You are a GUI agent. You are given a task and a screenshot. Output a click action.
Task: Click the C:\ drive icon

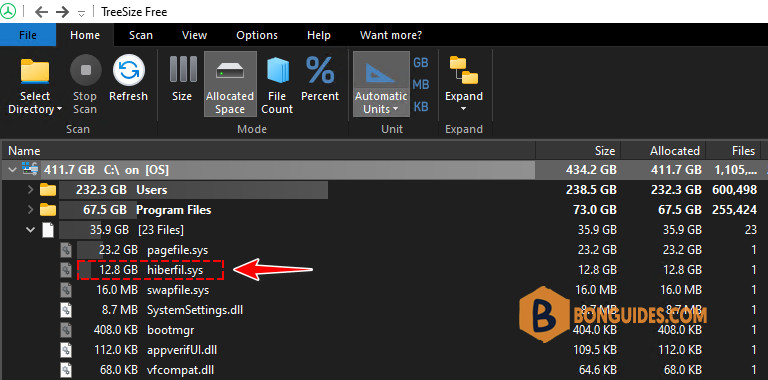[x=30, y=170]
